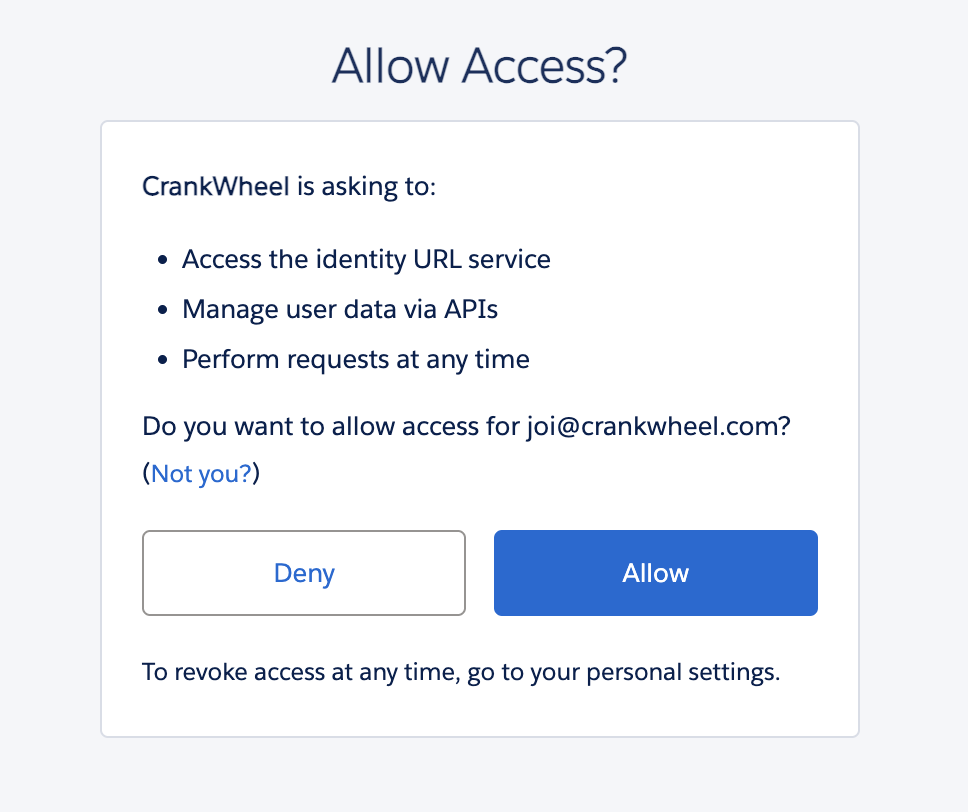Click the joi@crankwheel.com email address
The height and width of the screenshot is (812, 968).
coord(655,427)
